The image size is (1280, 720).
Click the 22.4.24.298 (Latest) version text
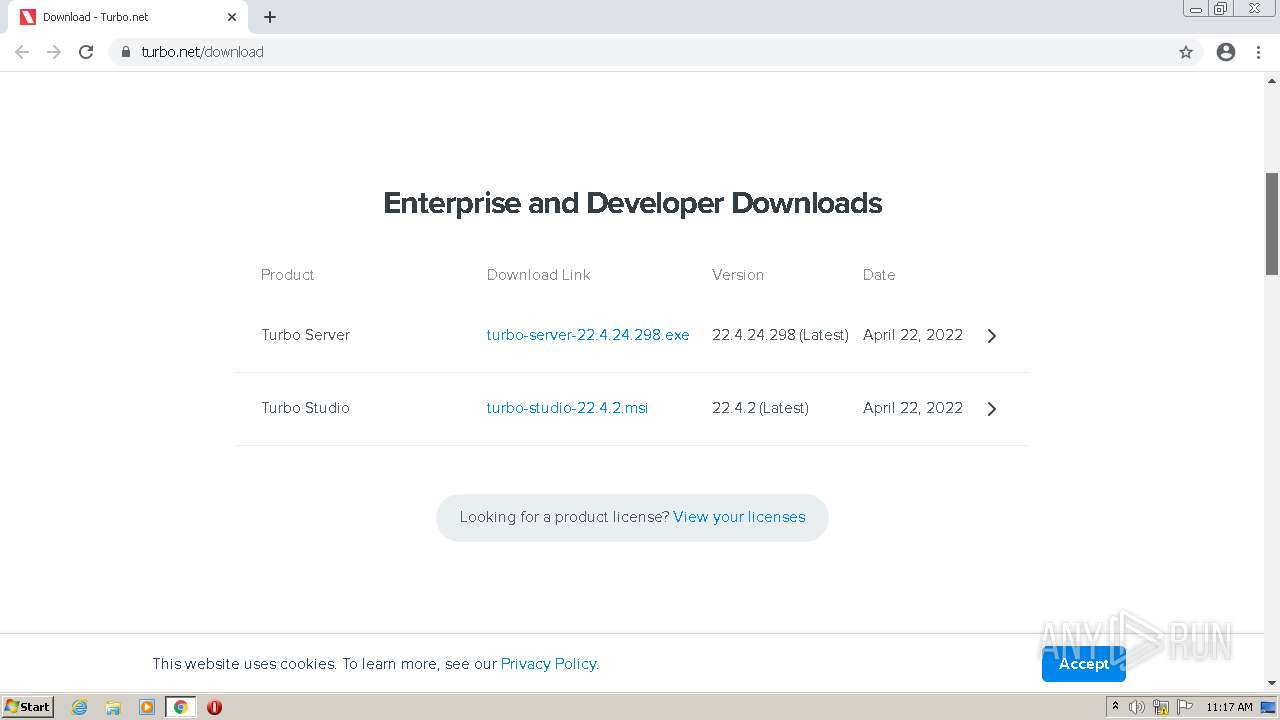[780, 335]
